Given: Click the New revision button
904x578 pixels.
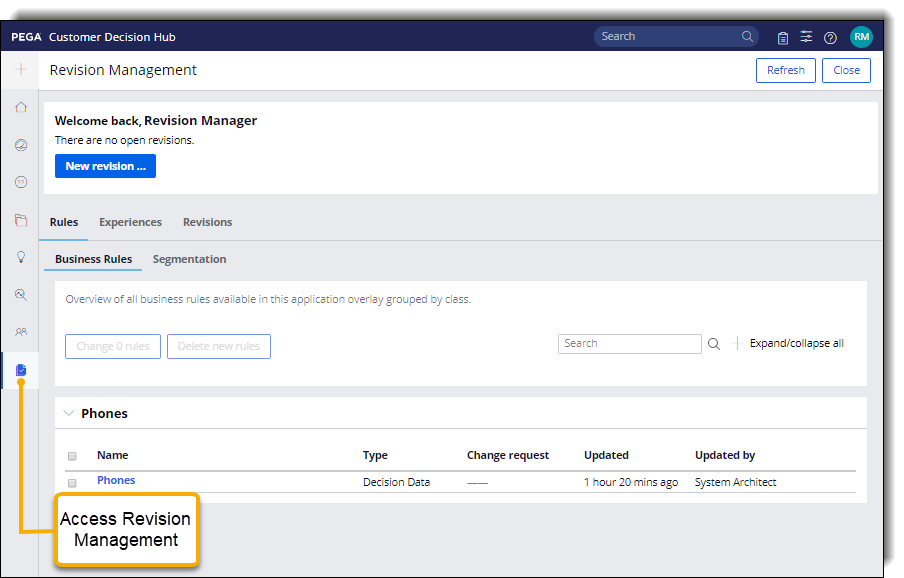Looking at the screenshot, I should click(x=105, y=166).
